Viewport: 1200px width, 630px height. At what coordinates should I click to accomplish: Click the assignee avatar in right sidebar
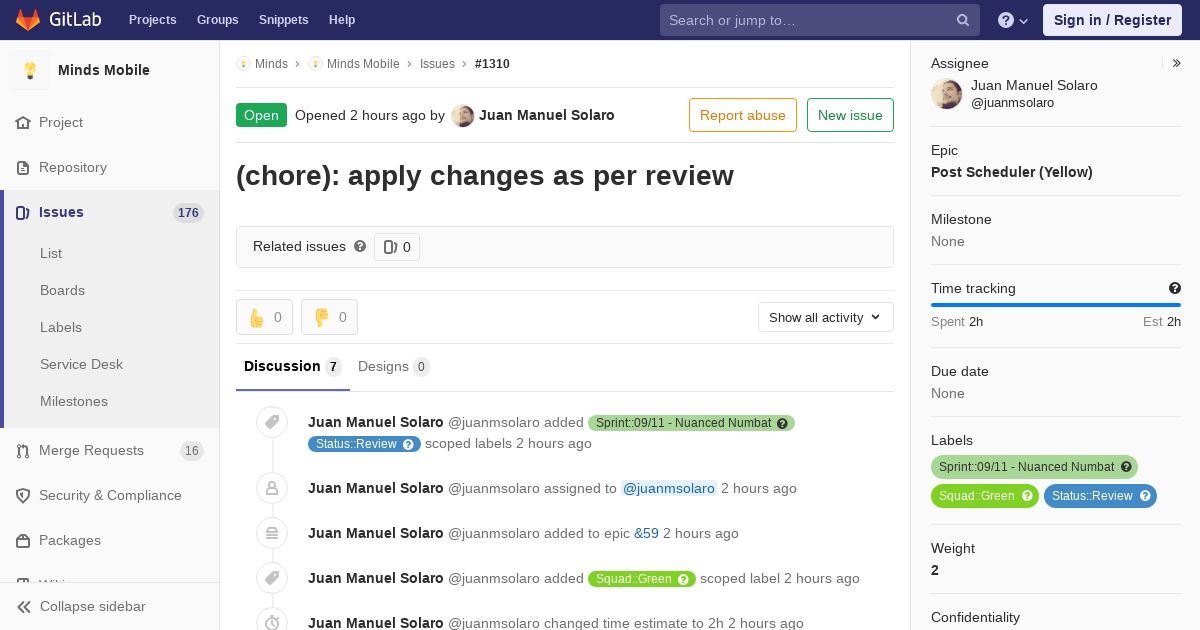[946, 94]
